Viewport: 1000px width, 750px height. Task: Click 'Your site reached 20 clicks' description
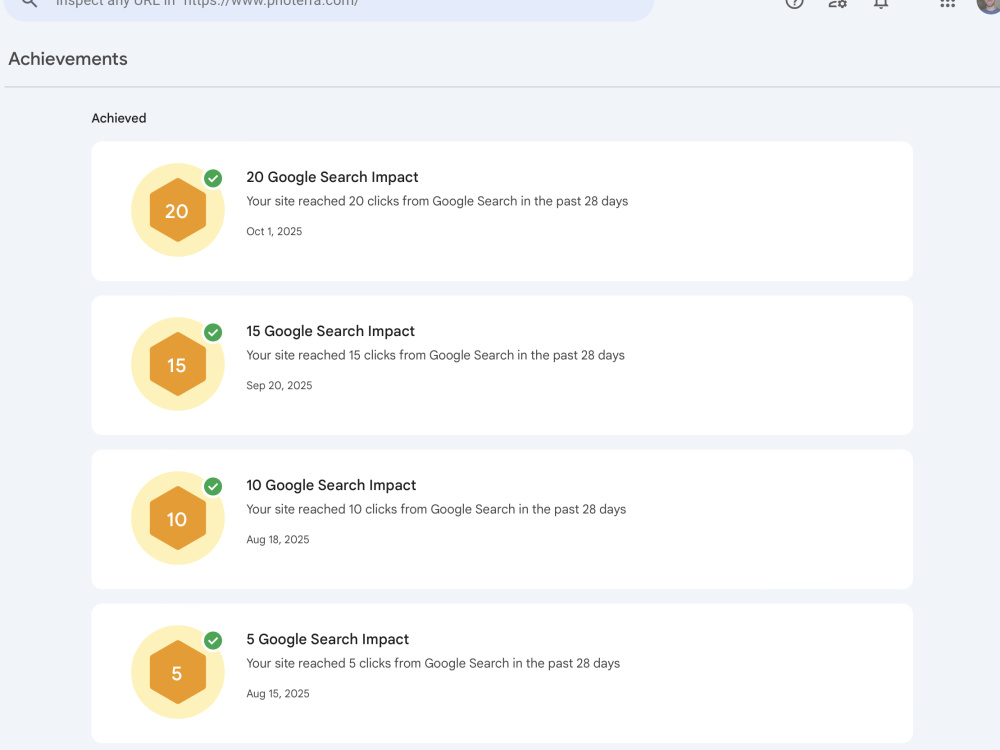[437, 202]
